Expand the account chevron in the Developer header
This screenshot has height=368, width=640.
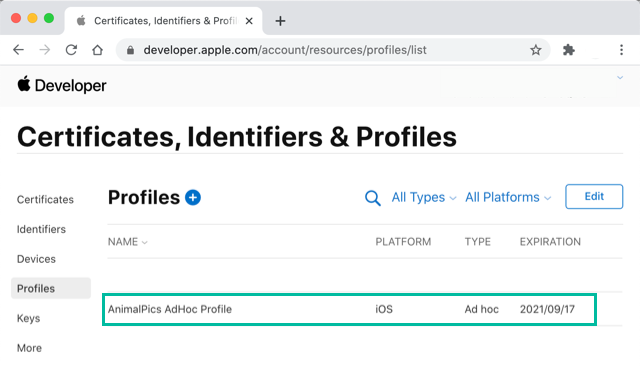coord(620,78)
